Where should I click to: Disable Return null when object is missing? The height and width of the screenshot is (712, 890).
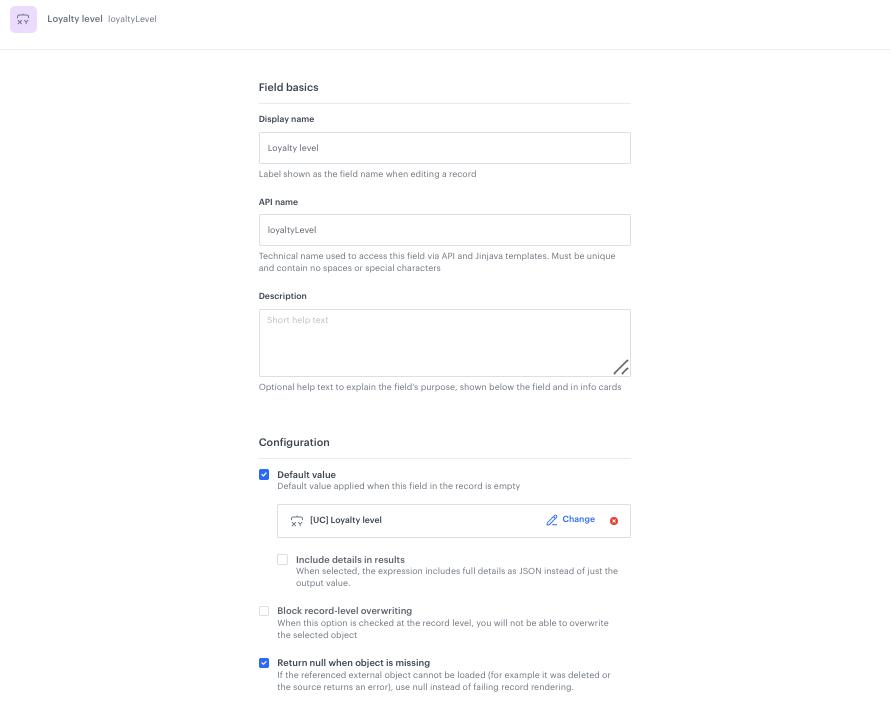(x=264, y=663)
